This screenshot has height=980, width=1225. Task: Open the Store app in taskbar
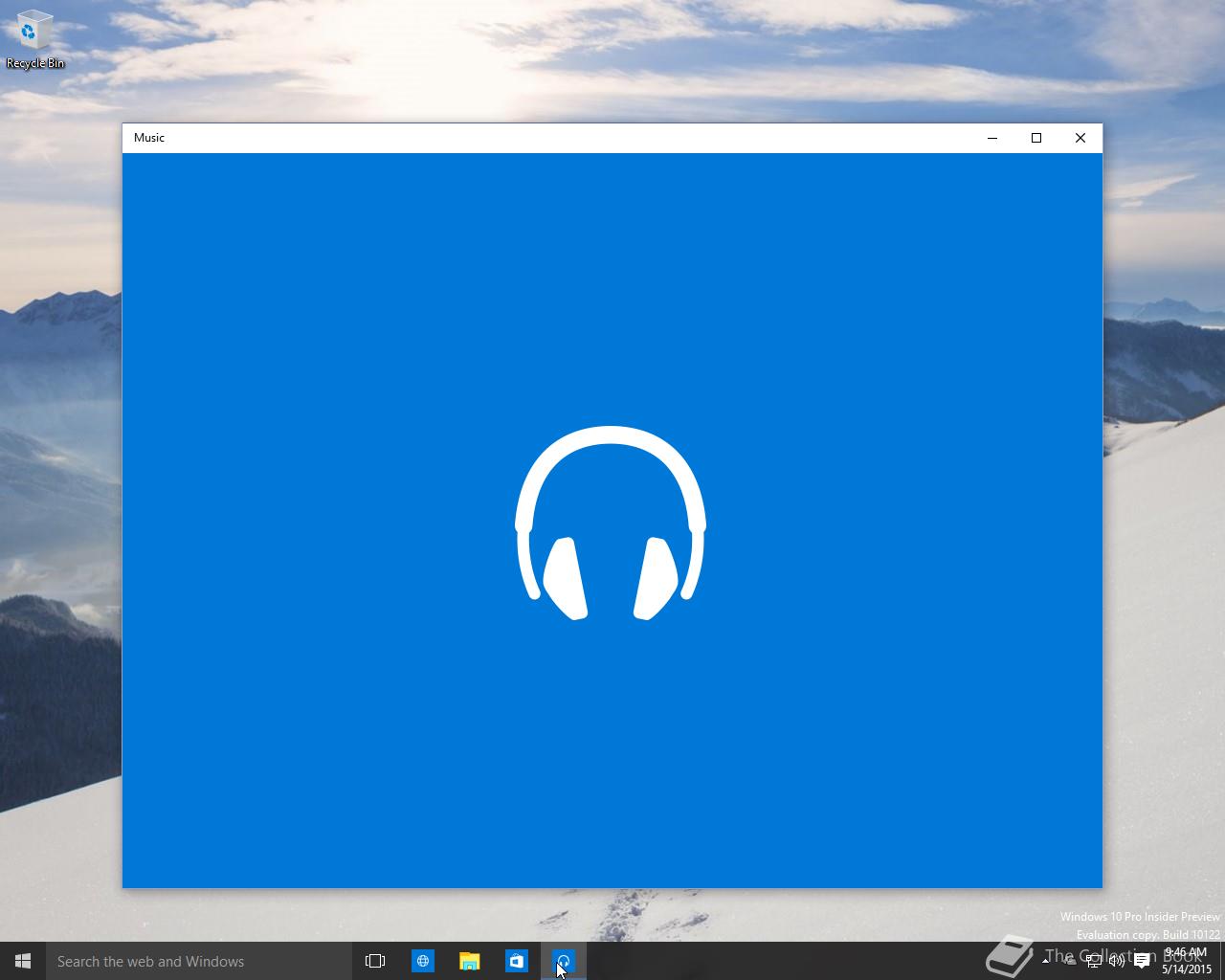click(516, 961)
